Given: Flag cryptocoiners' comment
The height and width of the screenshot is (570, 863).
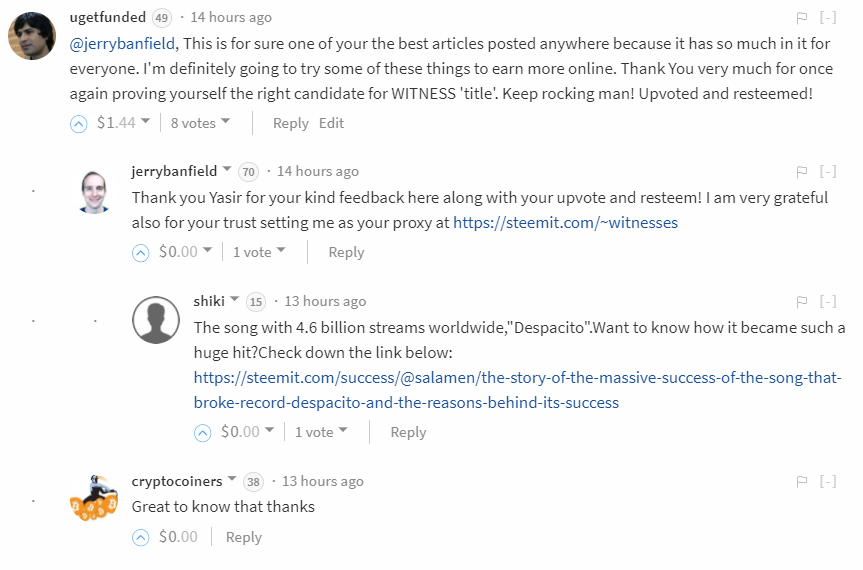Looking at the screenshot, I should point(801,481).
